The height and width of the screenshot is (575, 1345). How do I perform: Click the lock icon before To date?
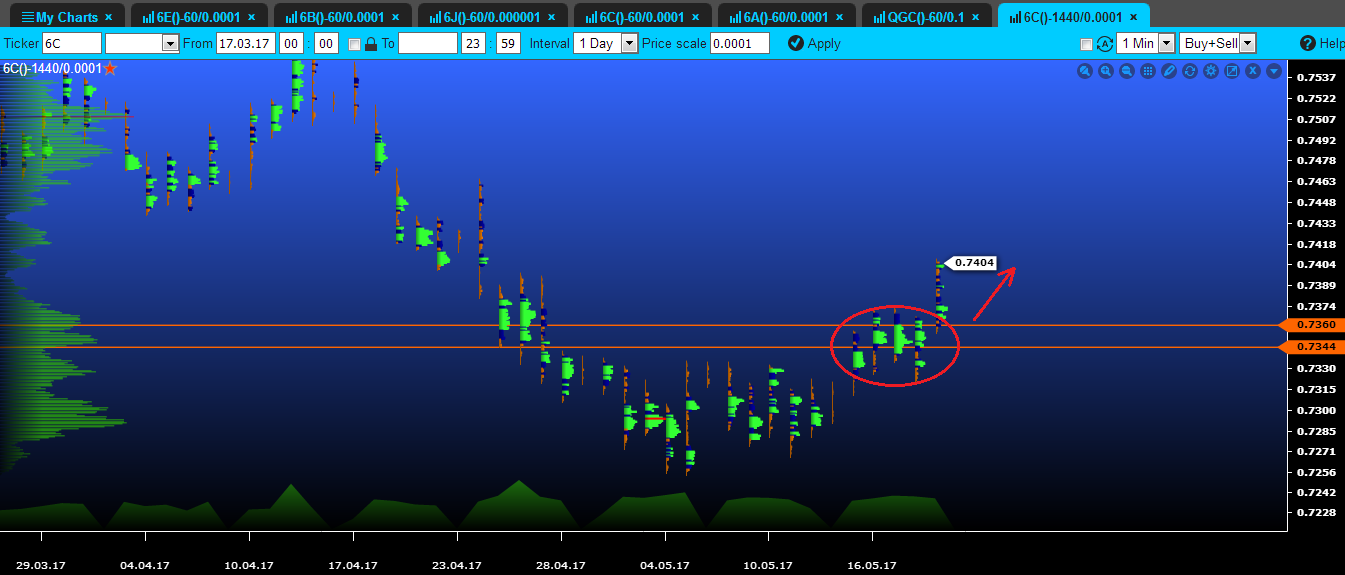371,44
